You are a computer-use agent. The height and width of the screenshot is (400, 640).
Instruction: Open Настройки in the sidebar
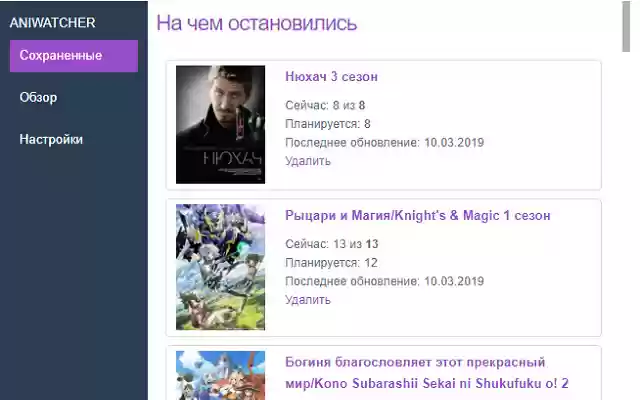point(51,140)
